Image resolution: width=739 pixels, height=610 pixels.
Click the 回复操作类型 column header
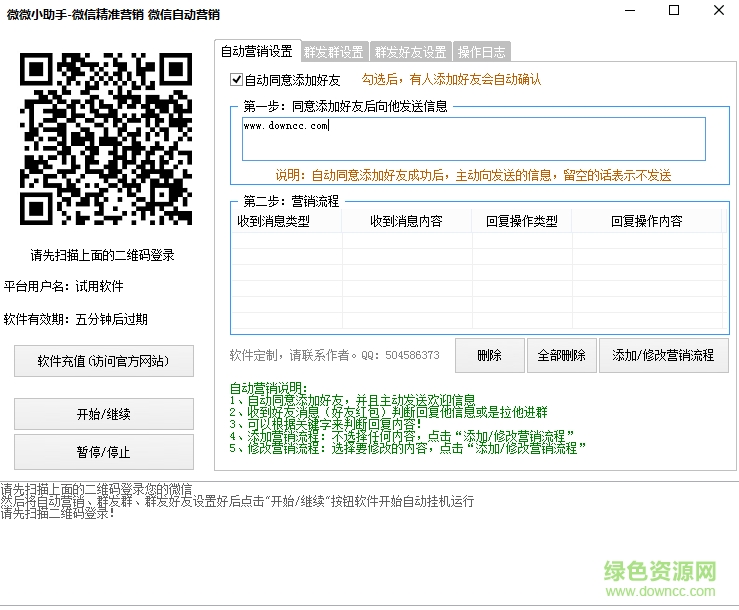[x=522, y=221]
